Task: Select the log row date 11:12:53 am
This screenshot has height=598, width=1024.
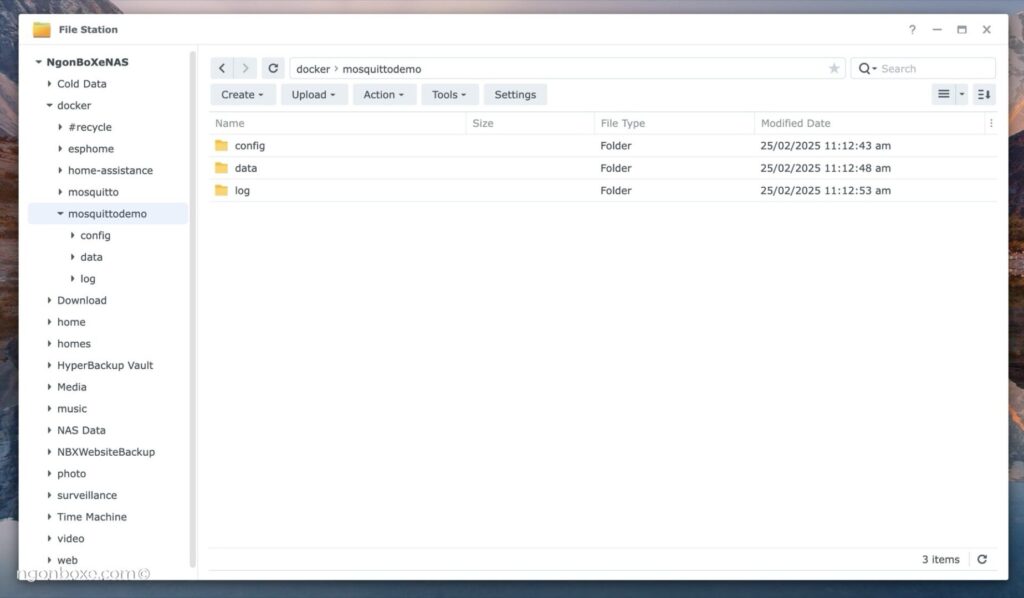Action: (x=825, y=190)
